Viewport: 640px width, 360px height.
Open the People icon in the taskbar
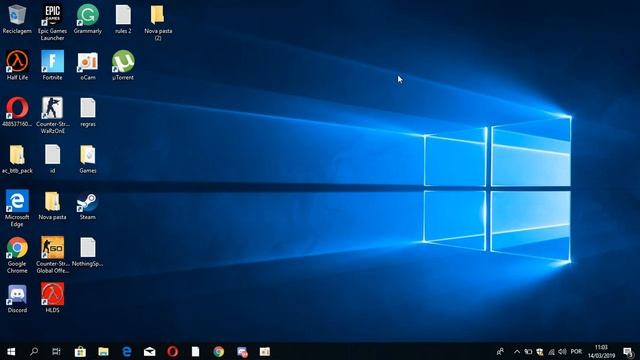500,351
